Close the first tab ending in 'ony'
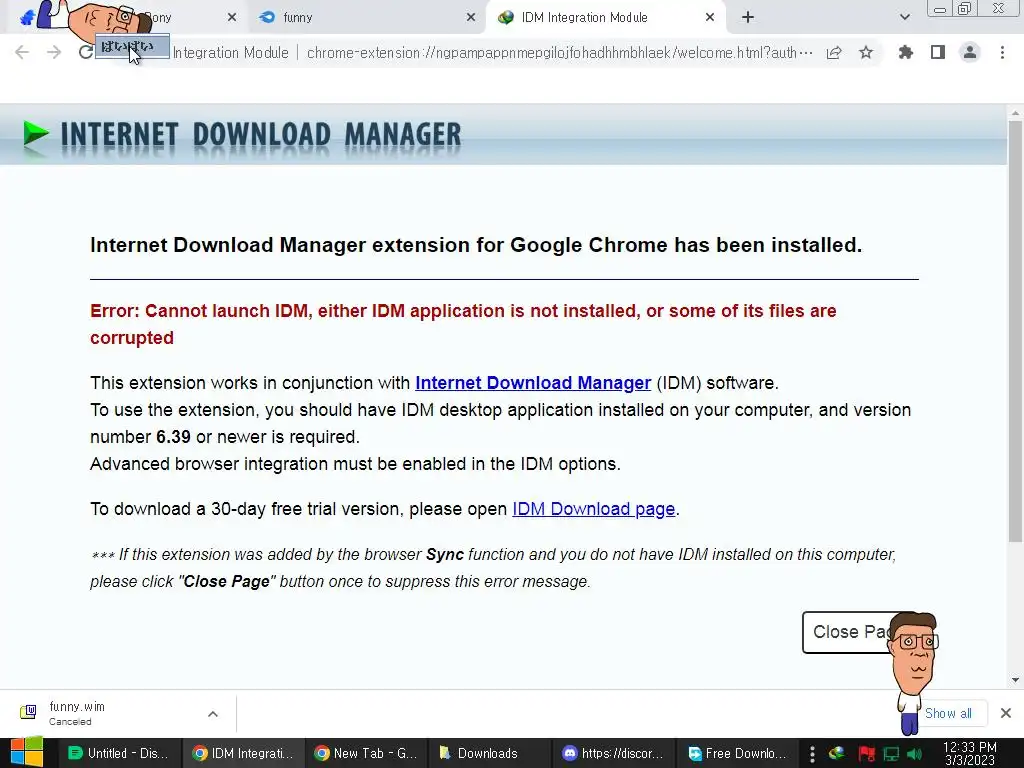This screenshot has width=1024, height=768. click(x=232, y=18)
